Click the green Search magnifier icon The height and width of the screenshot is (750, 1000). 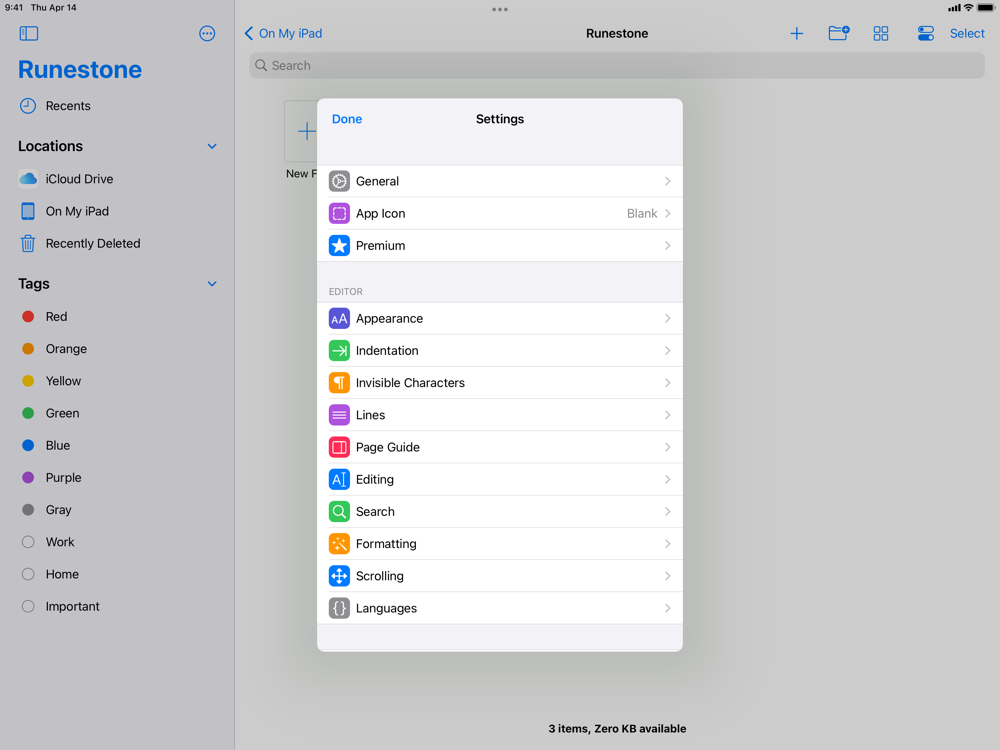point(339,511)
